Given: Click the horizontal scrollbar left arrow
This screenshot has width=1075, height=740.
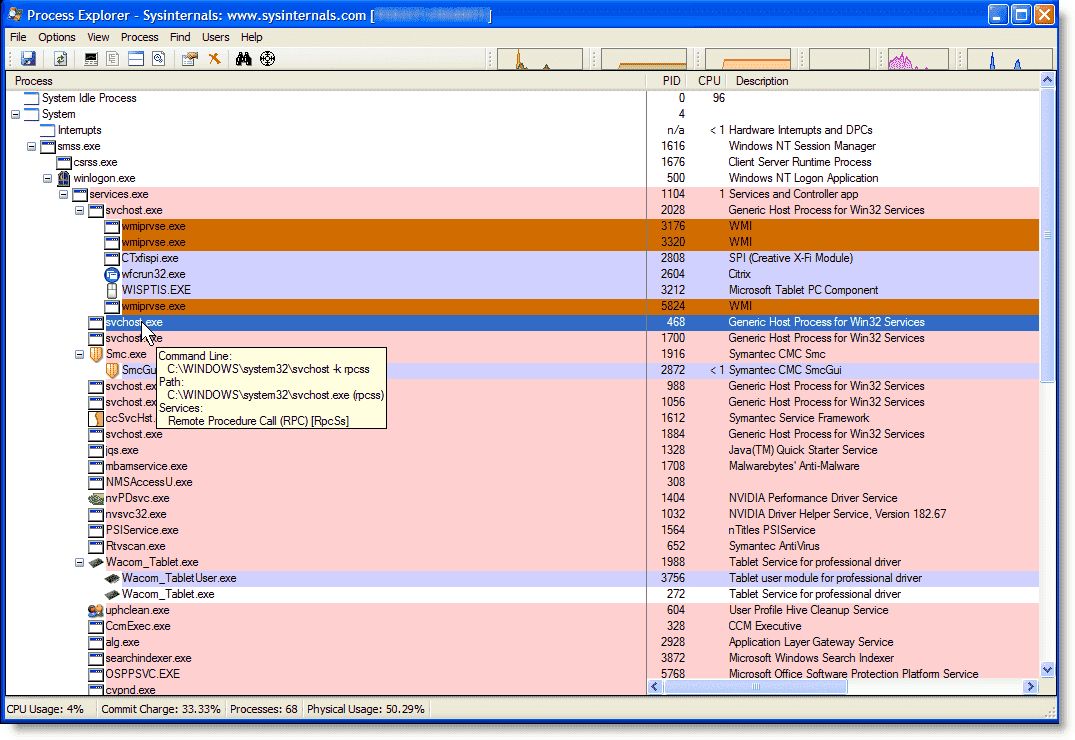Looking at the screenshot, I should pyautogui.click(x=655, y=687).
